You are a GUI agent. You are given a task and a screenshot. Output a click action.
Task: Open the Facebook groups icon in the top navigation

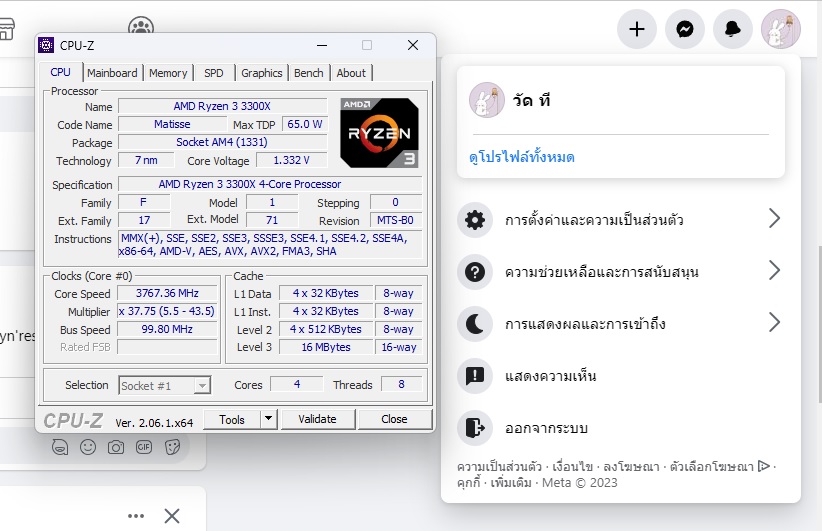(141, 28)
